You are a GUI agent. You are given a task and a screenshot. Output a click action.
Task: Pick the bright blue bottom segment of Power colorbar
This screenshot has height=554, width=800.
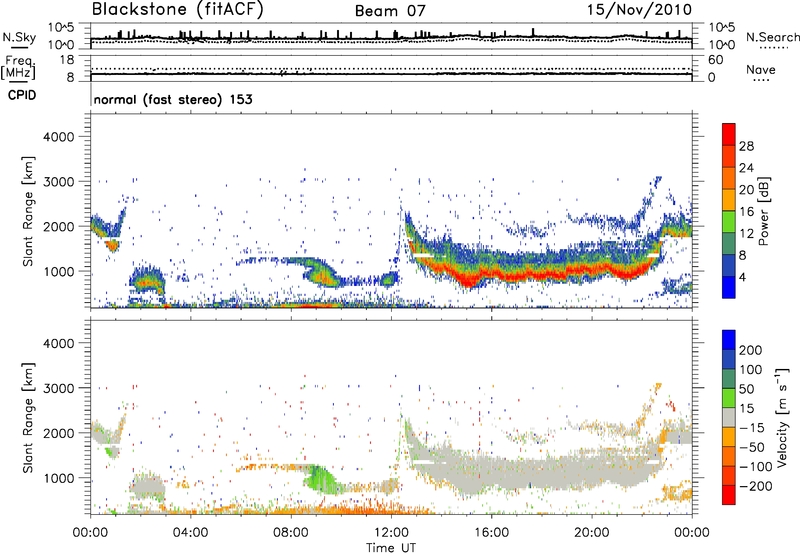tap(729, 287)
